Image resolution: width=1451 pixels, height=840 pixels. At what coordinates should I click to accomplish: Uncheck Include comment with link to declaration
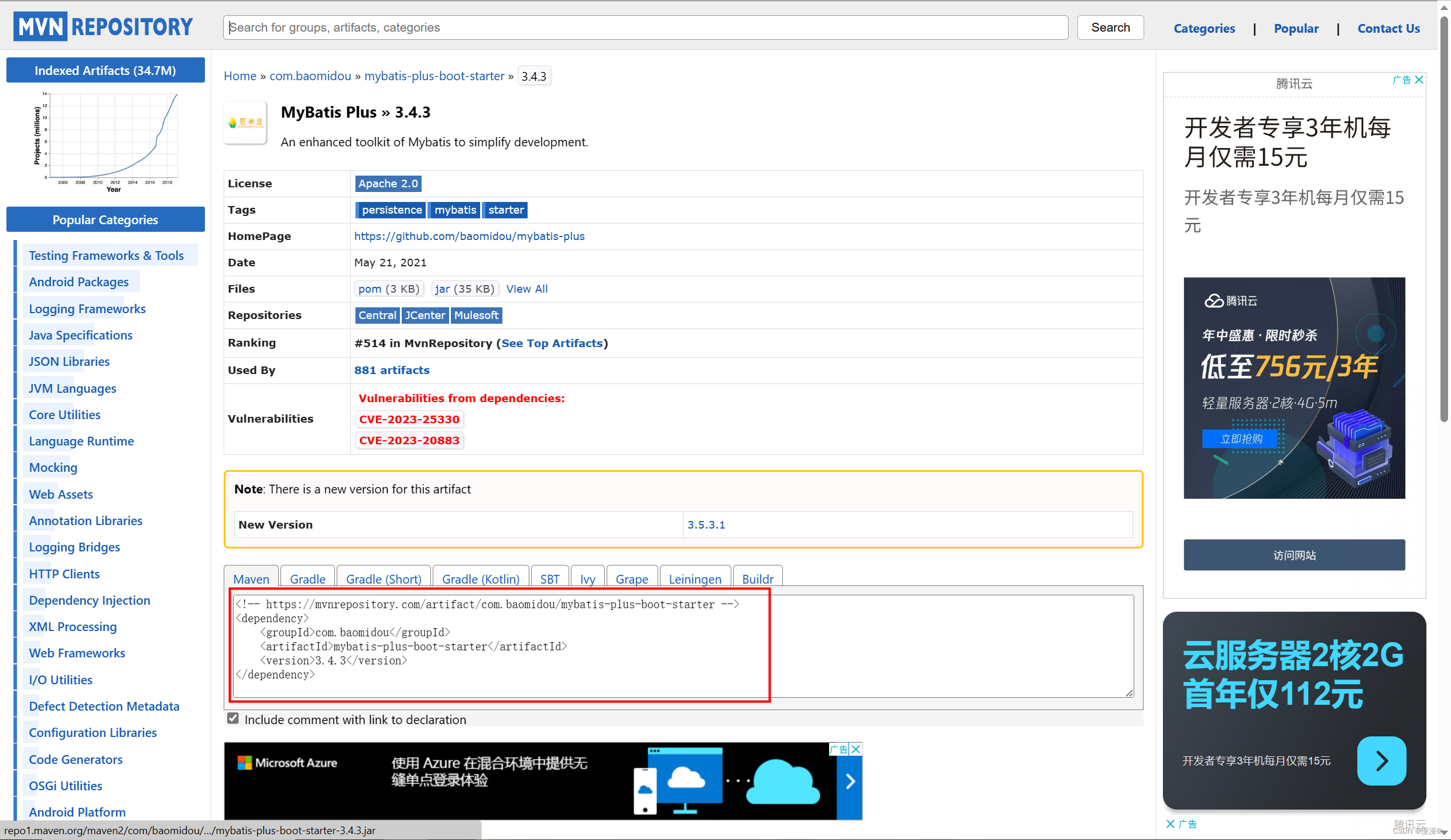[232, 718]
